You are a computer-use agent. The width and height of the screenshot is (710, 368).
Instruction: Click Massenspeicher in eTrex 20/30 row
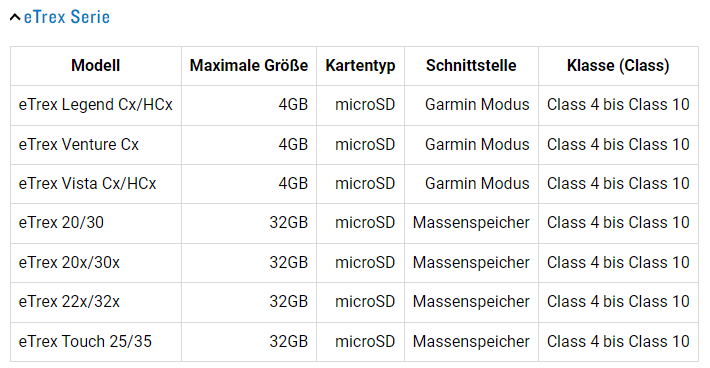tap(471, 223)
